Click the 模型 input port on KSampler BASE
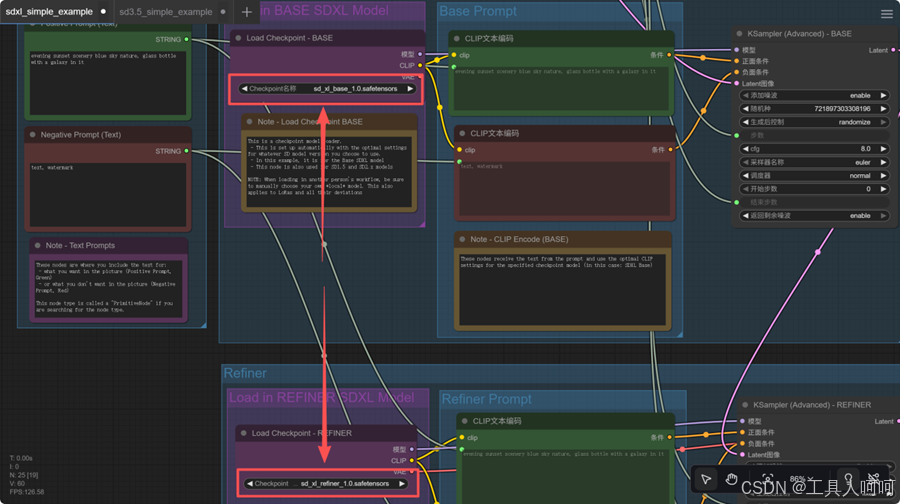 click(737, 50)
